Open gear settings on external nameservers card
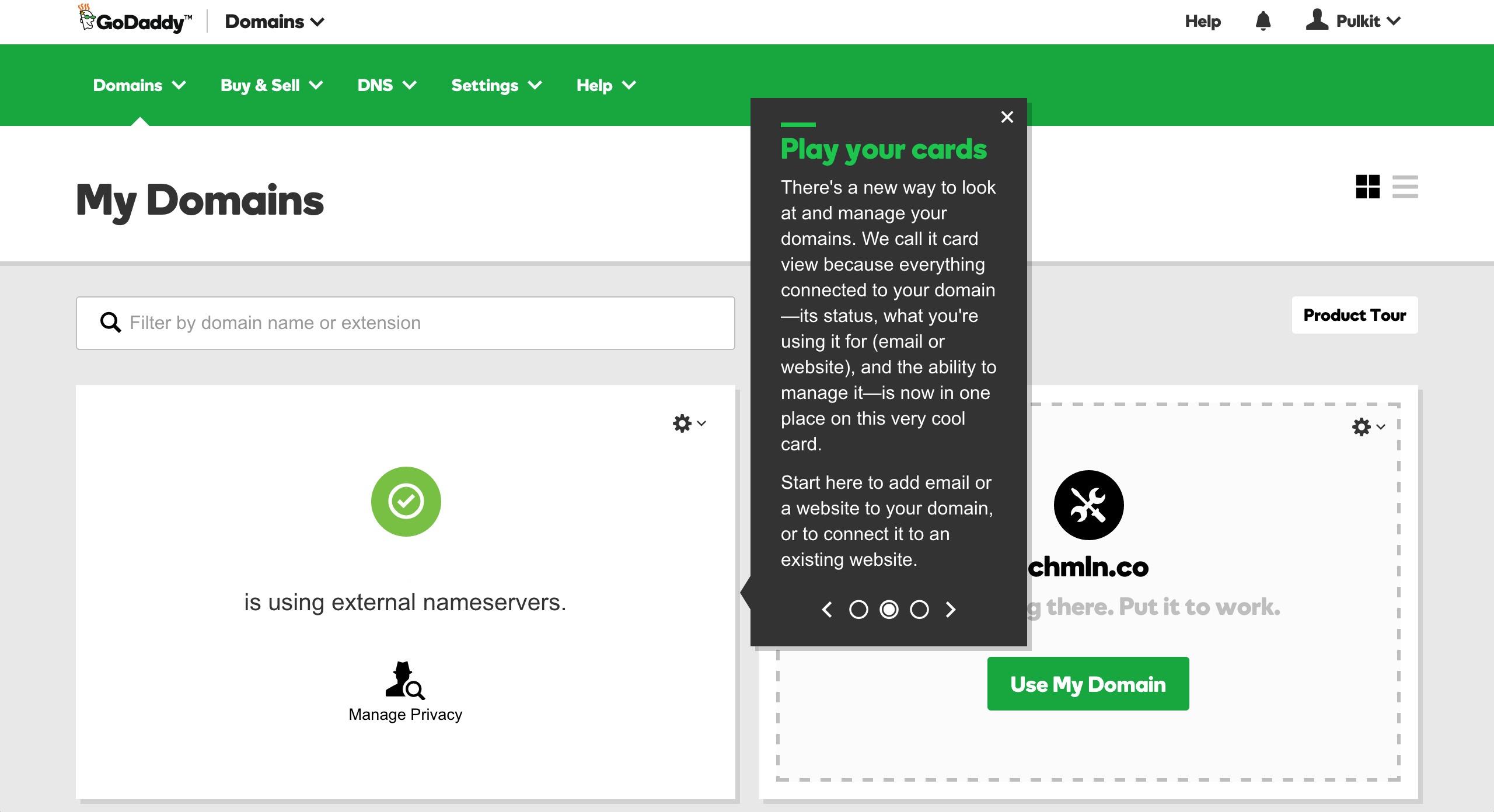Image resolution: width=1494 pixels, height=812 pixels. click(x=689, y=423)
